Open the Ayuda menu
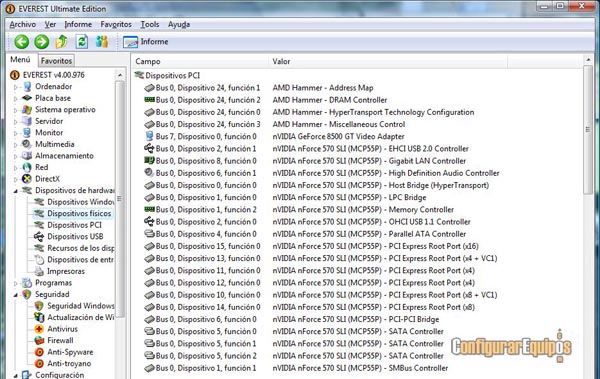Screen dimensions: 600x379 click(x=179, y=25)
